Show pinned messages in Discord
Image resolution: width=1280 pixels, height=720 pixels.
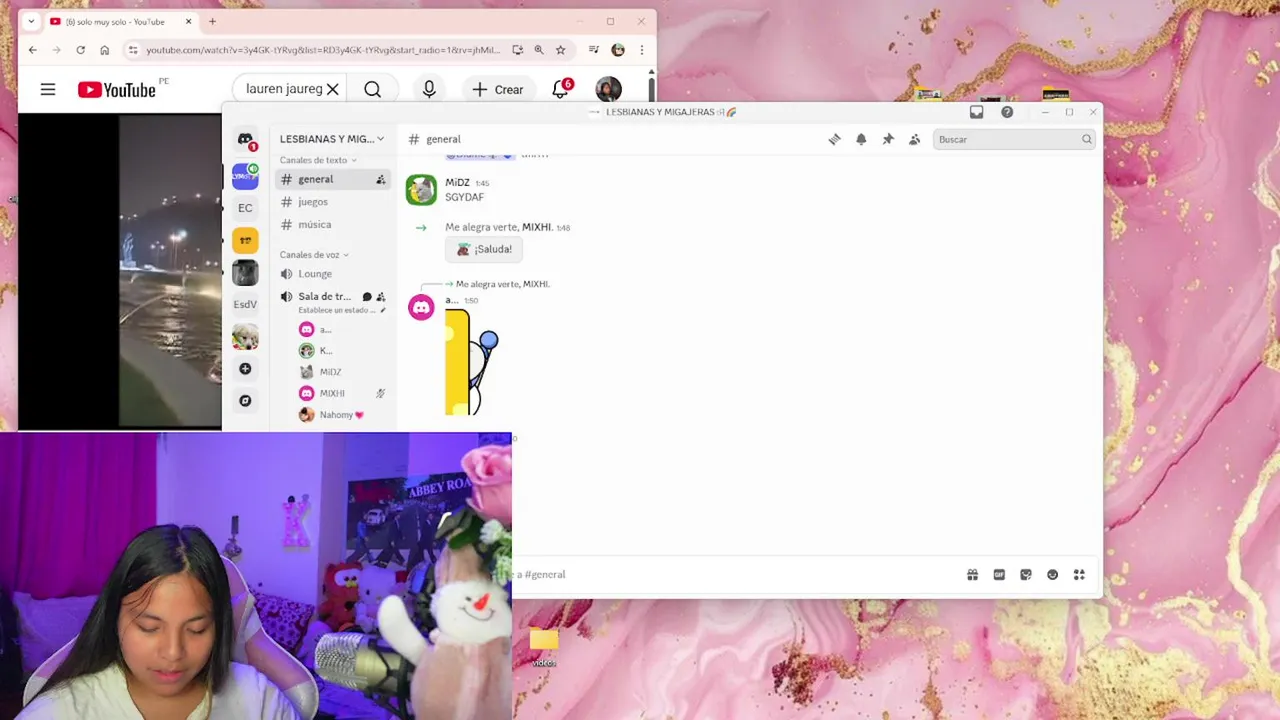[x=887, y=139]
